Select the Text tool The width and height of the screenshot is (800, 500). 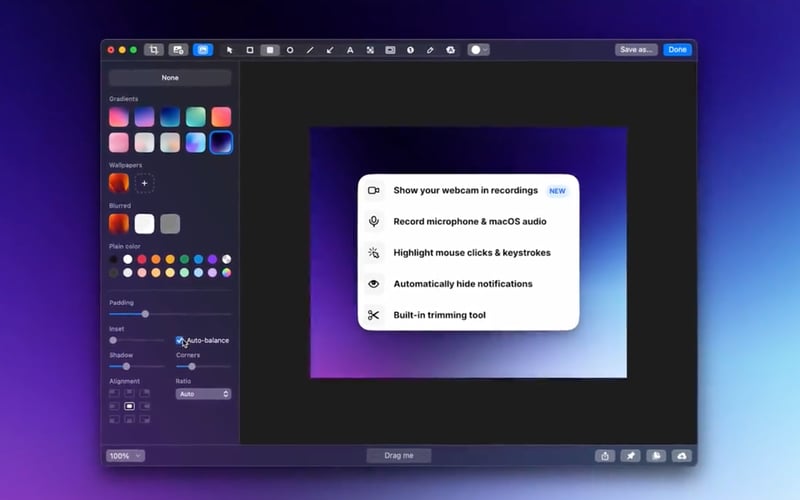coord(350,50)
